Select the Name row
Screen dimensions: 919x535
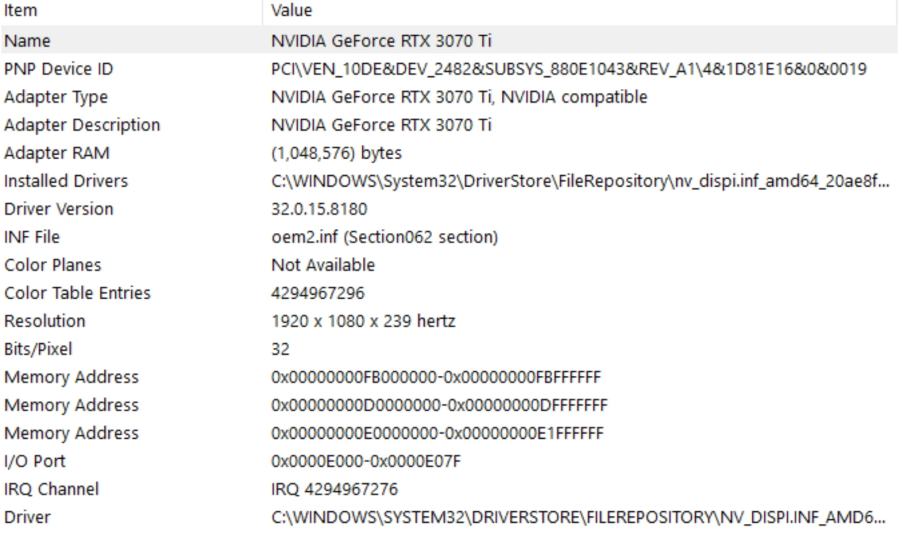28,41
